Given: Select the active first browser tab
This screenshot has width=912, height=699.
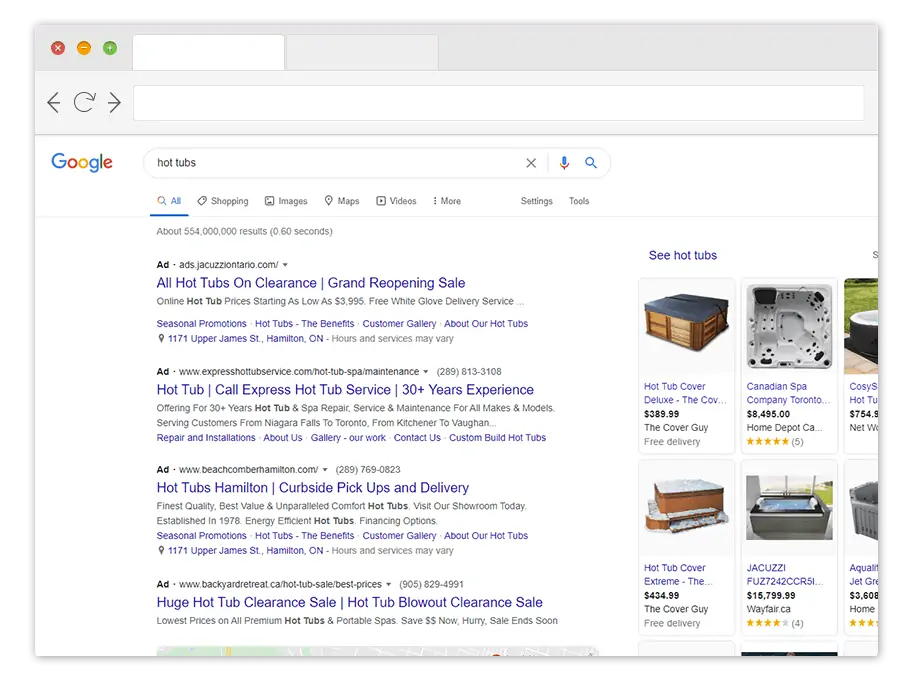Looking at the screenshot, I should [208, 52].
